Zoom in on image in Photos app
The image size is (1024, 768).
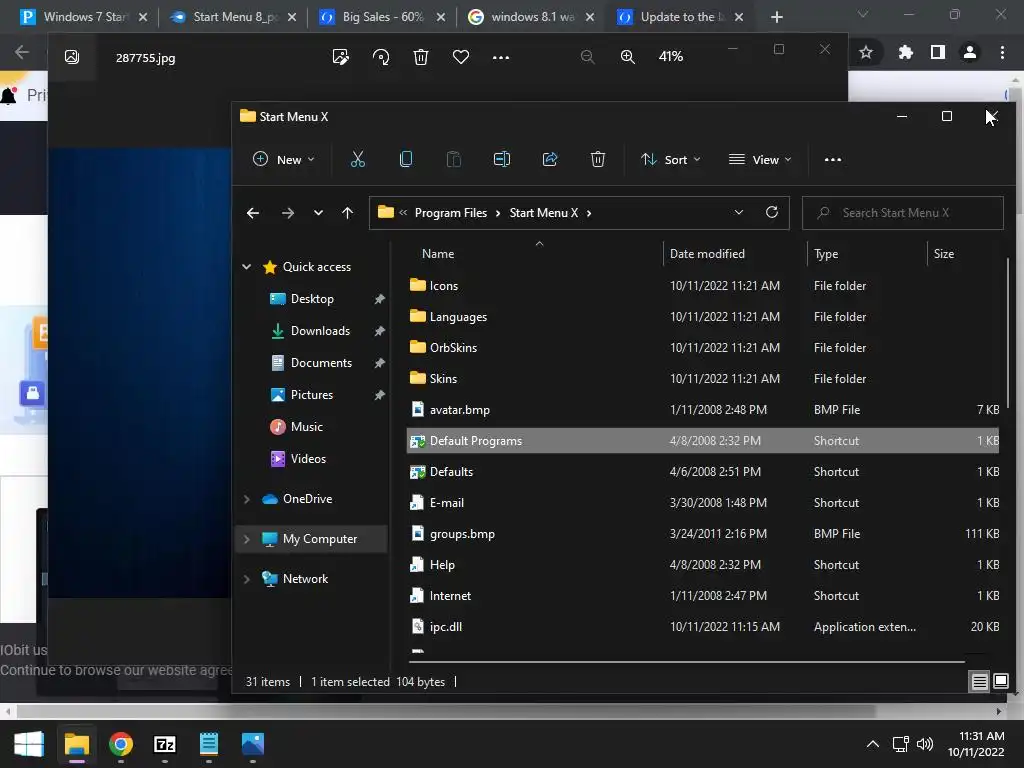coord(628,57)
